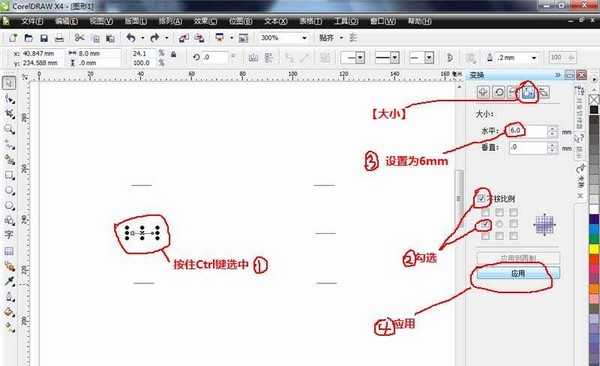Select the Interactive Blend tool
The image size is (600, 366).
pyautogui.click(x=9, y=266)
